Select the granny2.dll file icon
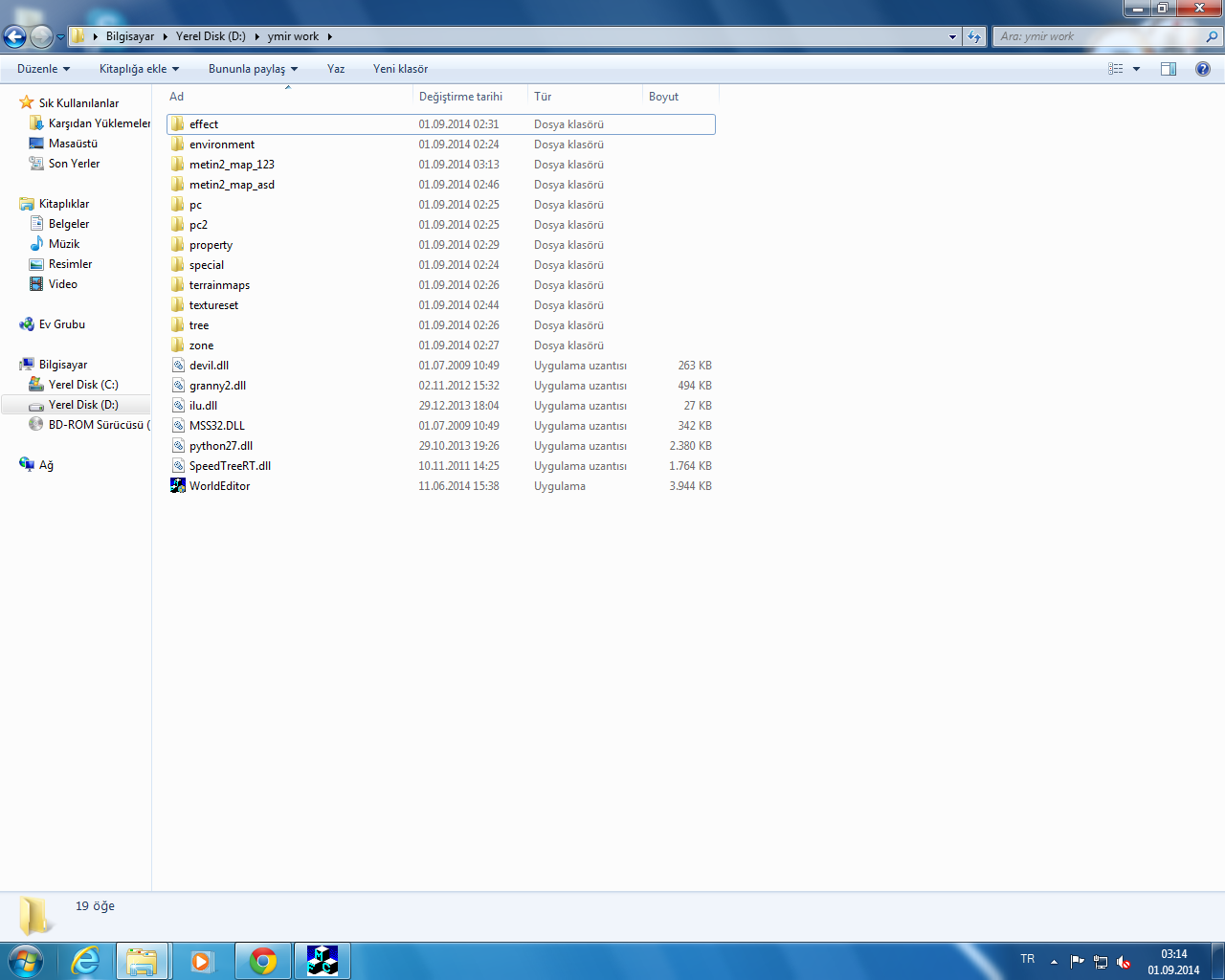This screenshot has height=980, width=1225. point(178,386)
